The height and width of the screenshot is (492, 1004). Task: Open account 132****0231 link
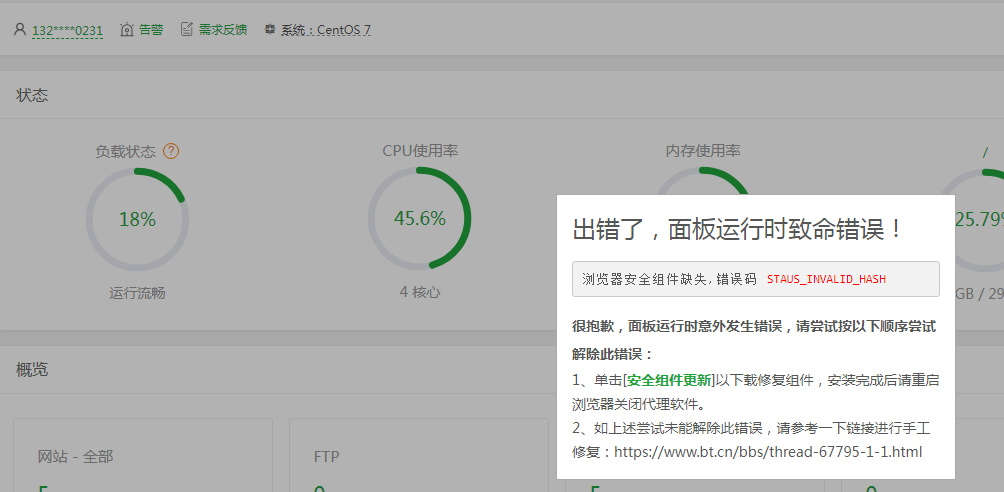pos(67,30)
